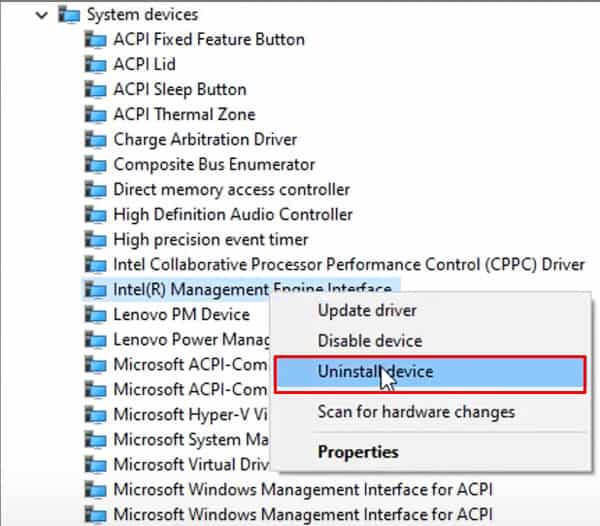This screenshot has width=600, height=526.
Task: Select the last Microsoft Windows Management Interface entry
Action: [303, 515]
